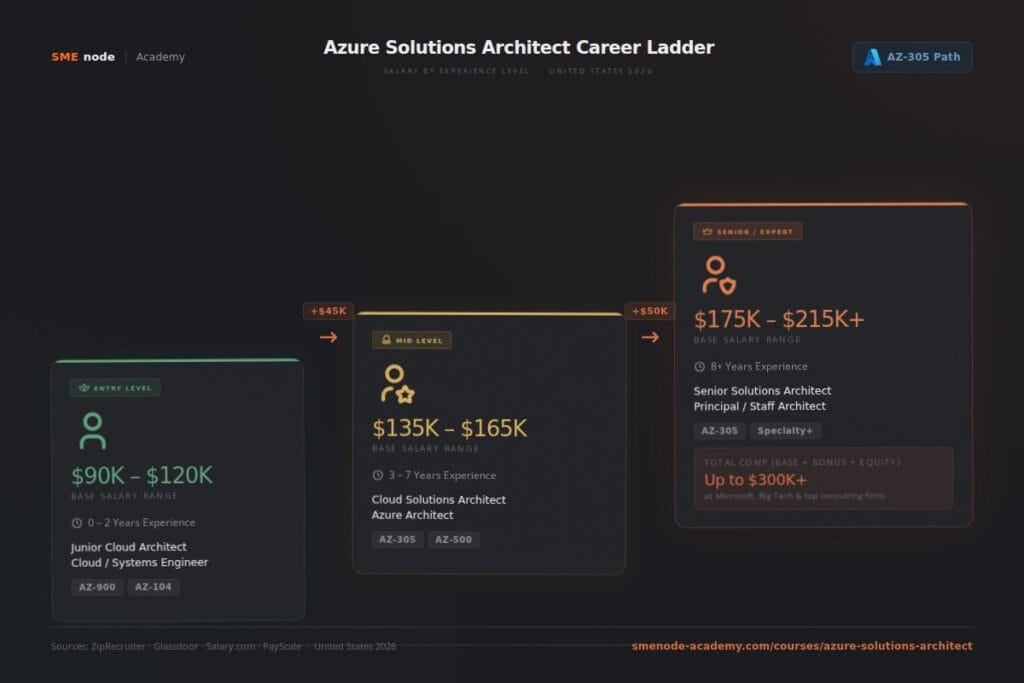1024x683 pixels.
Task: Click the Principal / Staff Architect title
Action: pyautogui.click(x=760, y=406)
